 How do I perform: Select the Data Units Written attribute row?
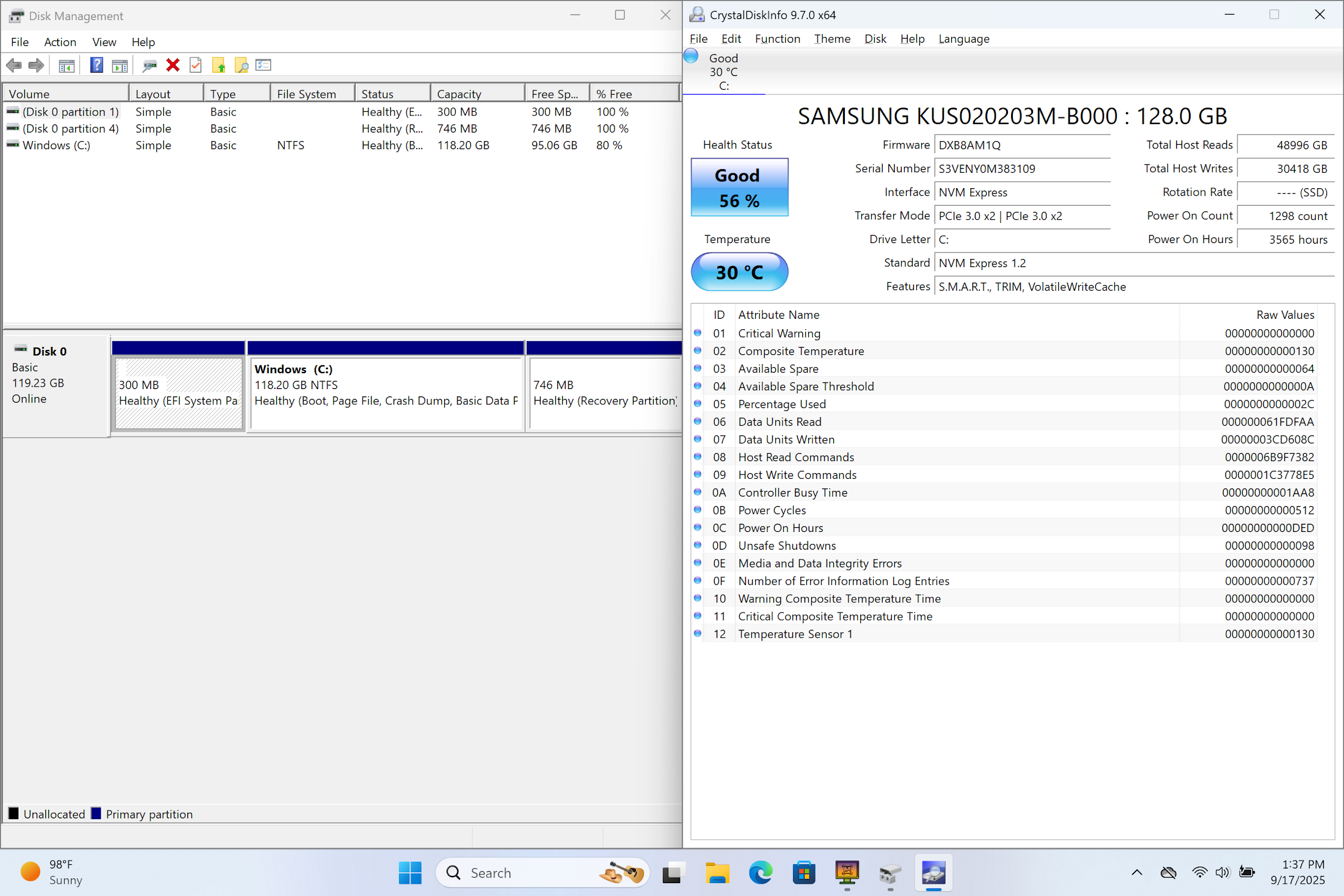[x=1005, y=439]
